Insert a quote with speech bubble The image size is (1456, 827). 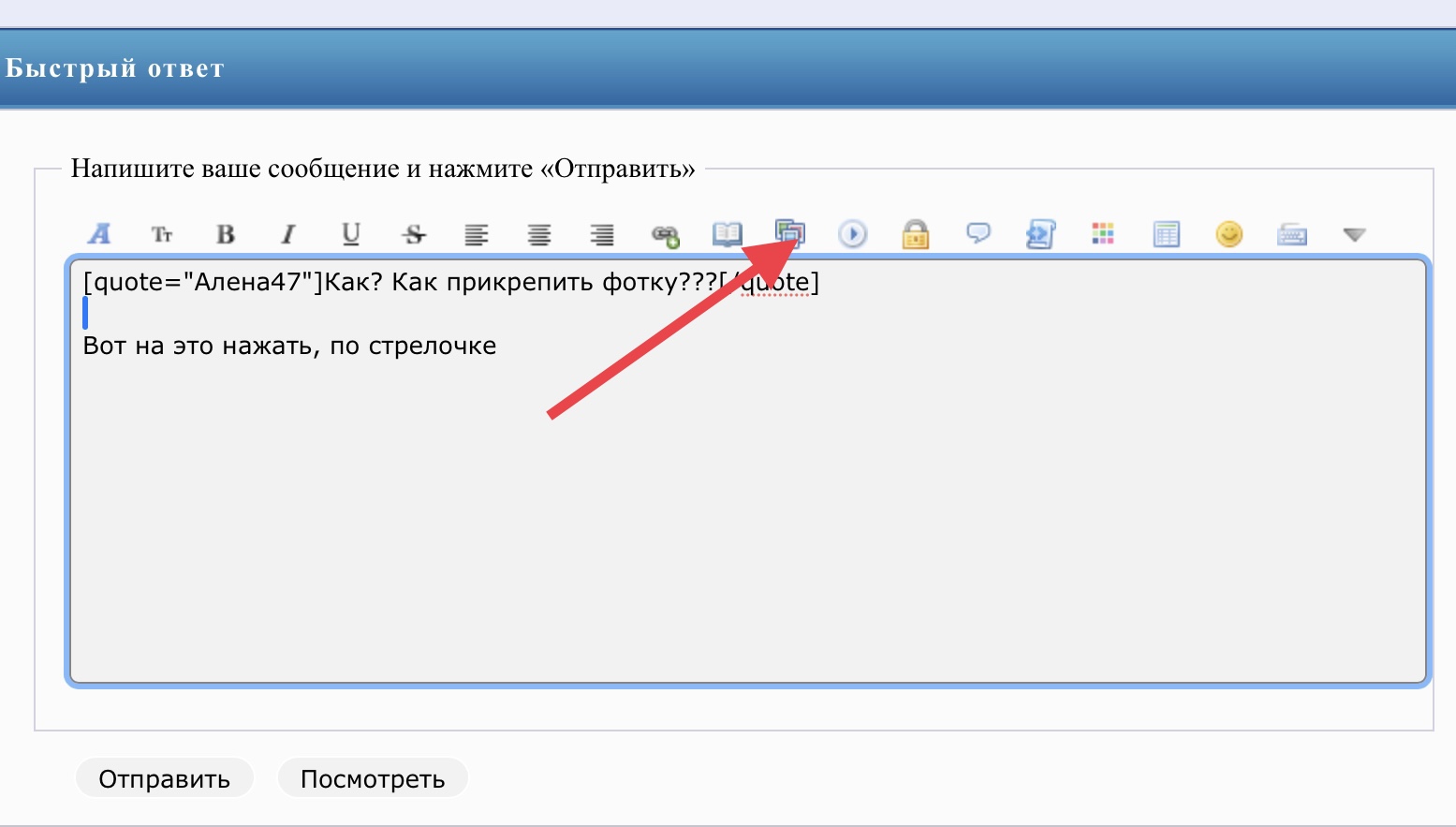[x=978, y=233]
